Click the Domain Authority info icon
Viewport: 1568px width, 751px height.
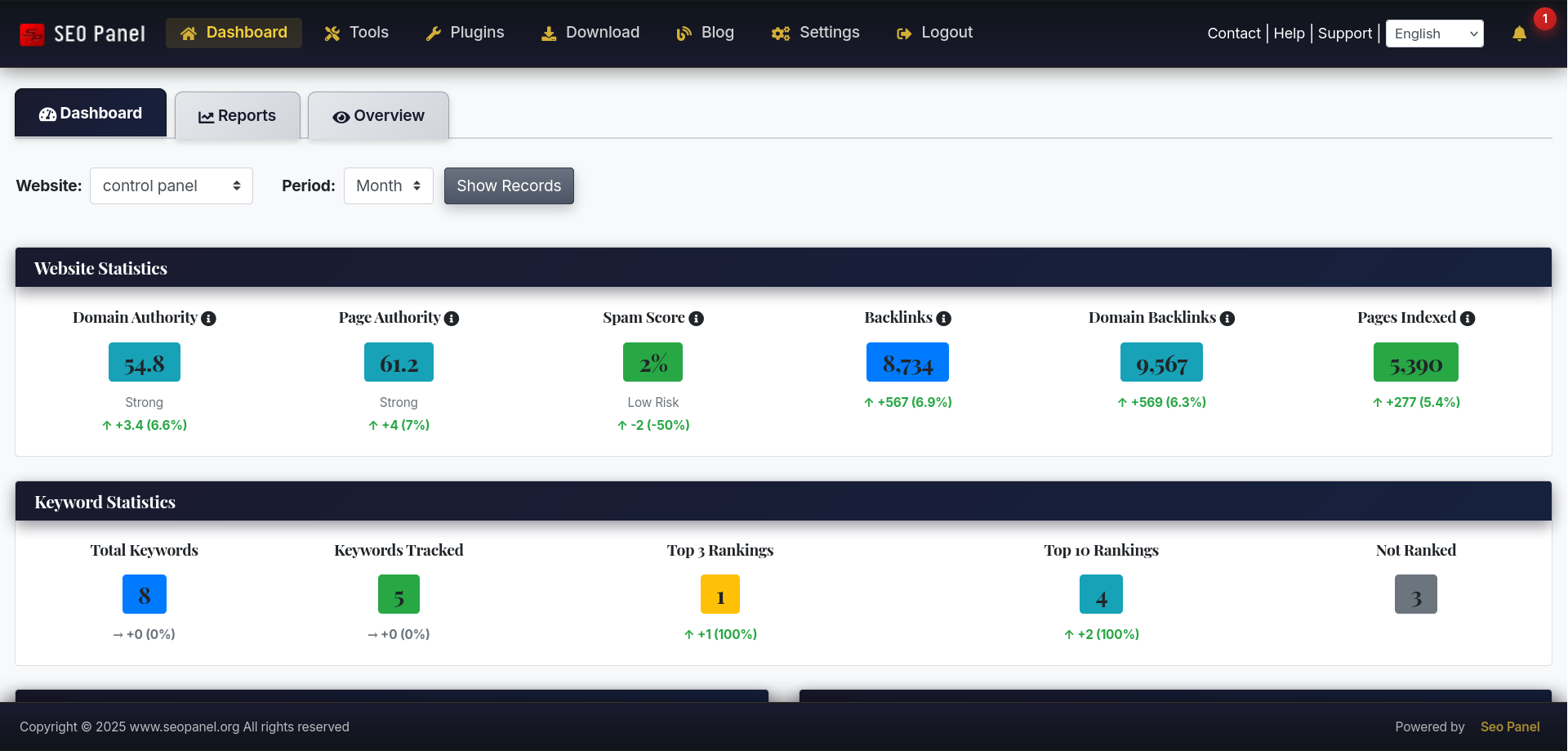click(210, 319)
